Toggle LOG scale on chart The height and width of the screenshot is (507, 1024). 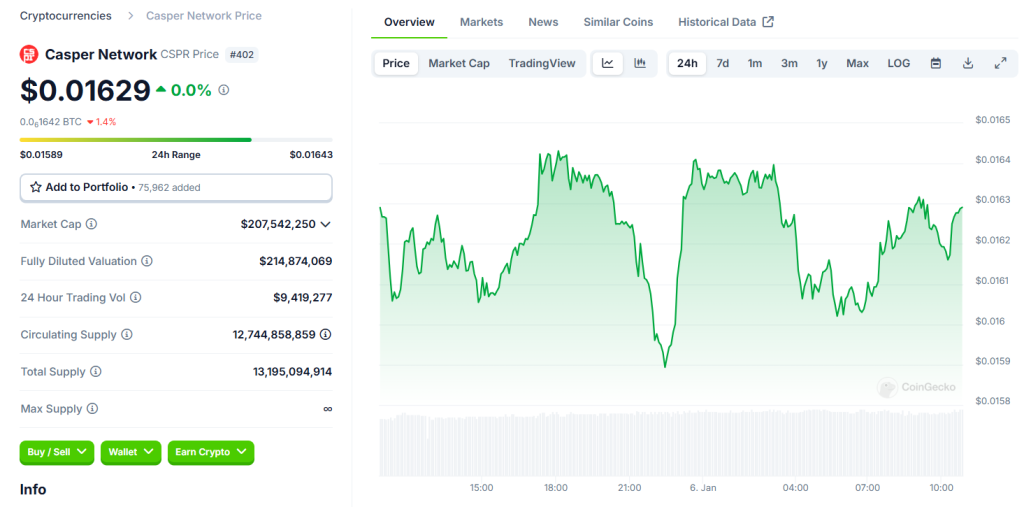point(898,63)
